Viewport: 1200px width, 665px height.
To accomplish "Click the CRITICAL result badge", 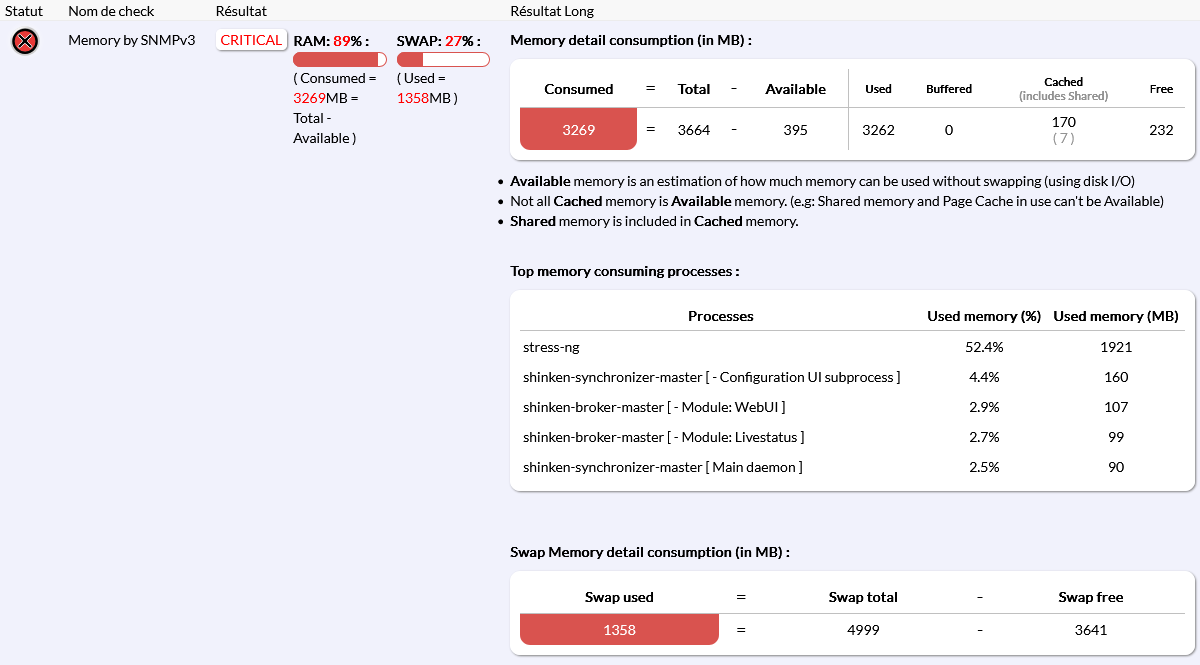I will click(x=251, y=41).
